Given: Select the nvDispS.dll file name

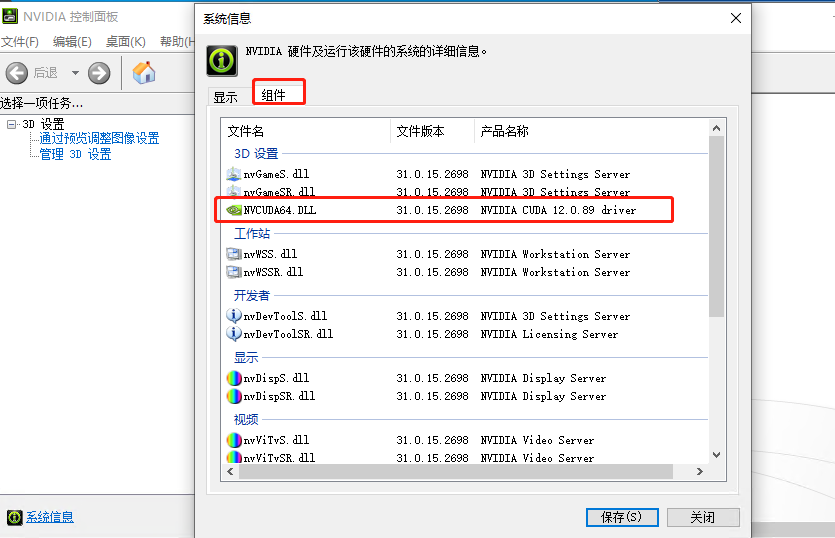Looking at the screenshot, I should click(276, 378).
